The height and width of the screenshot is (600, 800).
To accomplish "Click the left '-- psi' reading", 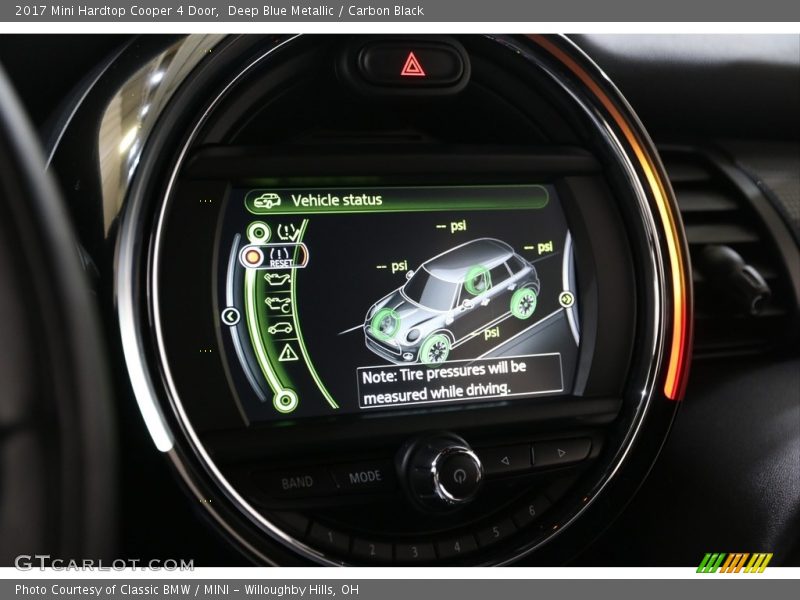I will 392,266.
